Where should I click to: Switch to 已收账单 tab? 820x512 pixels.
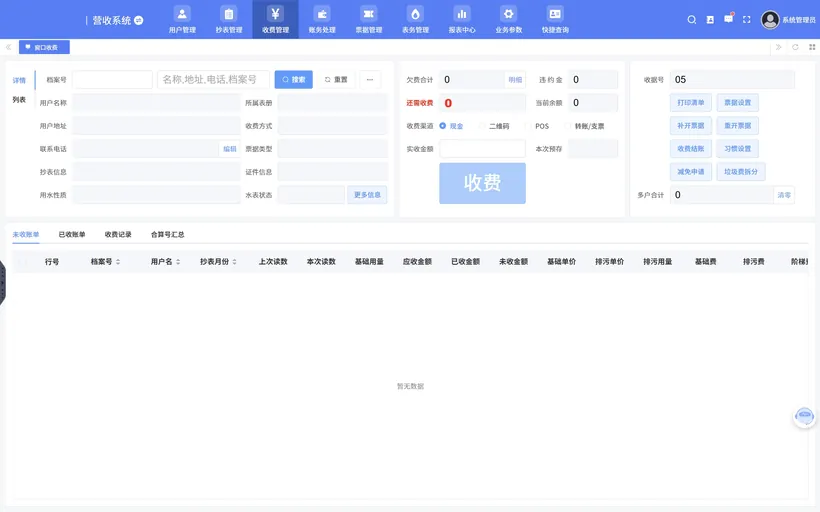72,234
